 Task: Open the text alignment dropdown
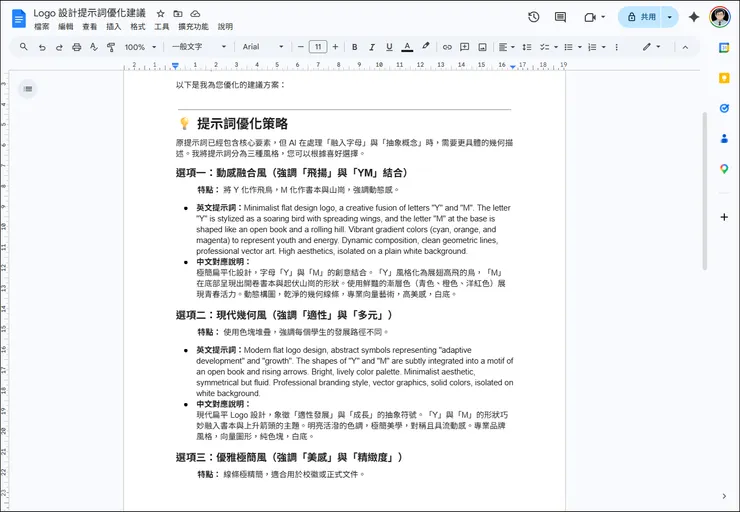click(506, 47)
